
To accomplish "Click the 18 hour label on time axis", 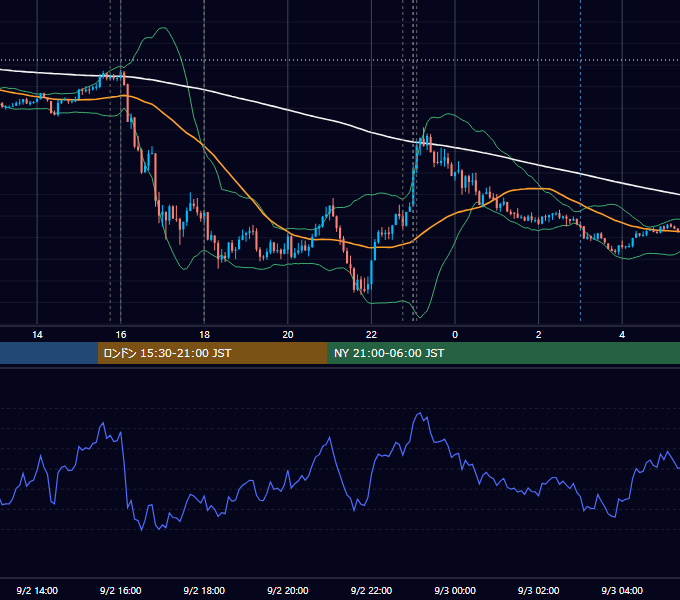I will [x=204, y=335].
